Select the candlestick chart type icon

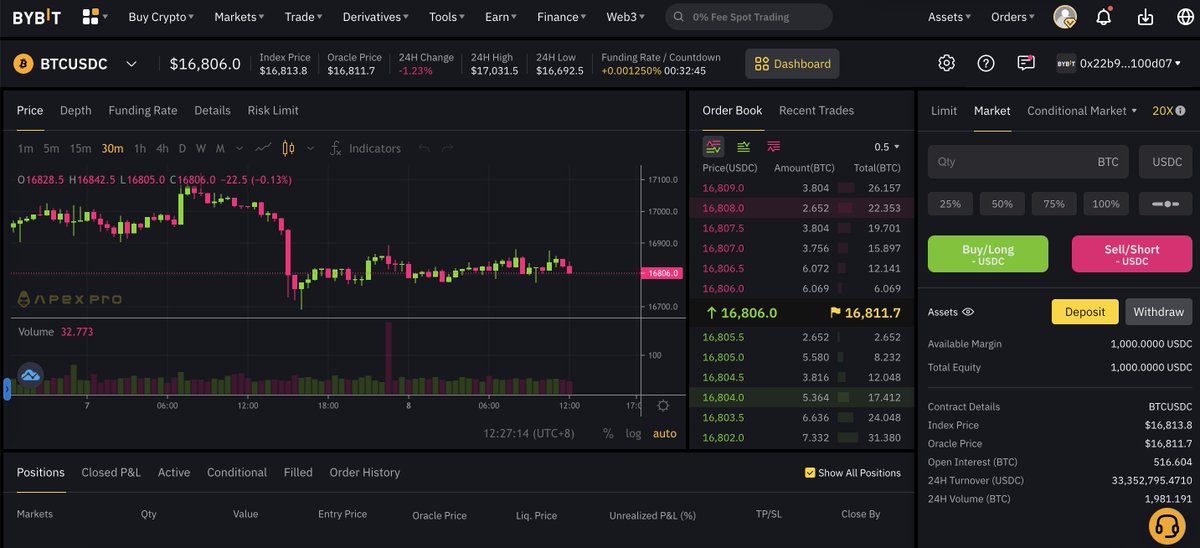(289, 148)
